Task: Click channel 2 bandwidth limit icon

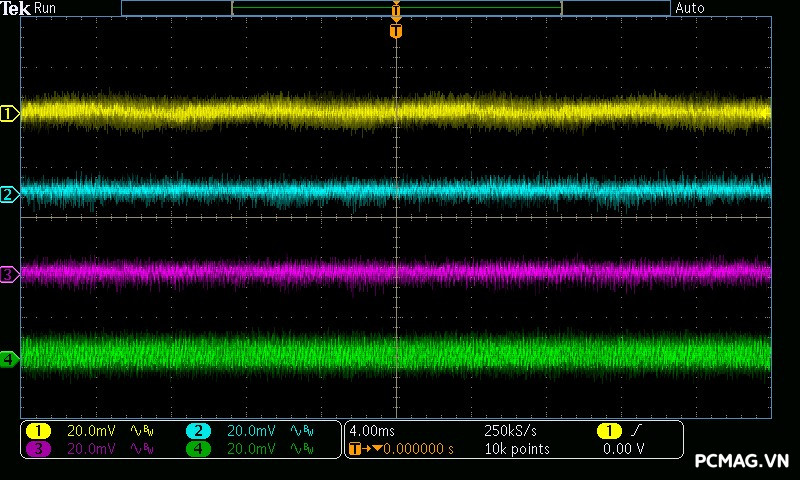Action: (300, 431)
